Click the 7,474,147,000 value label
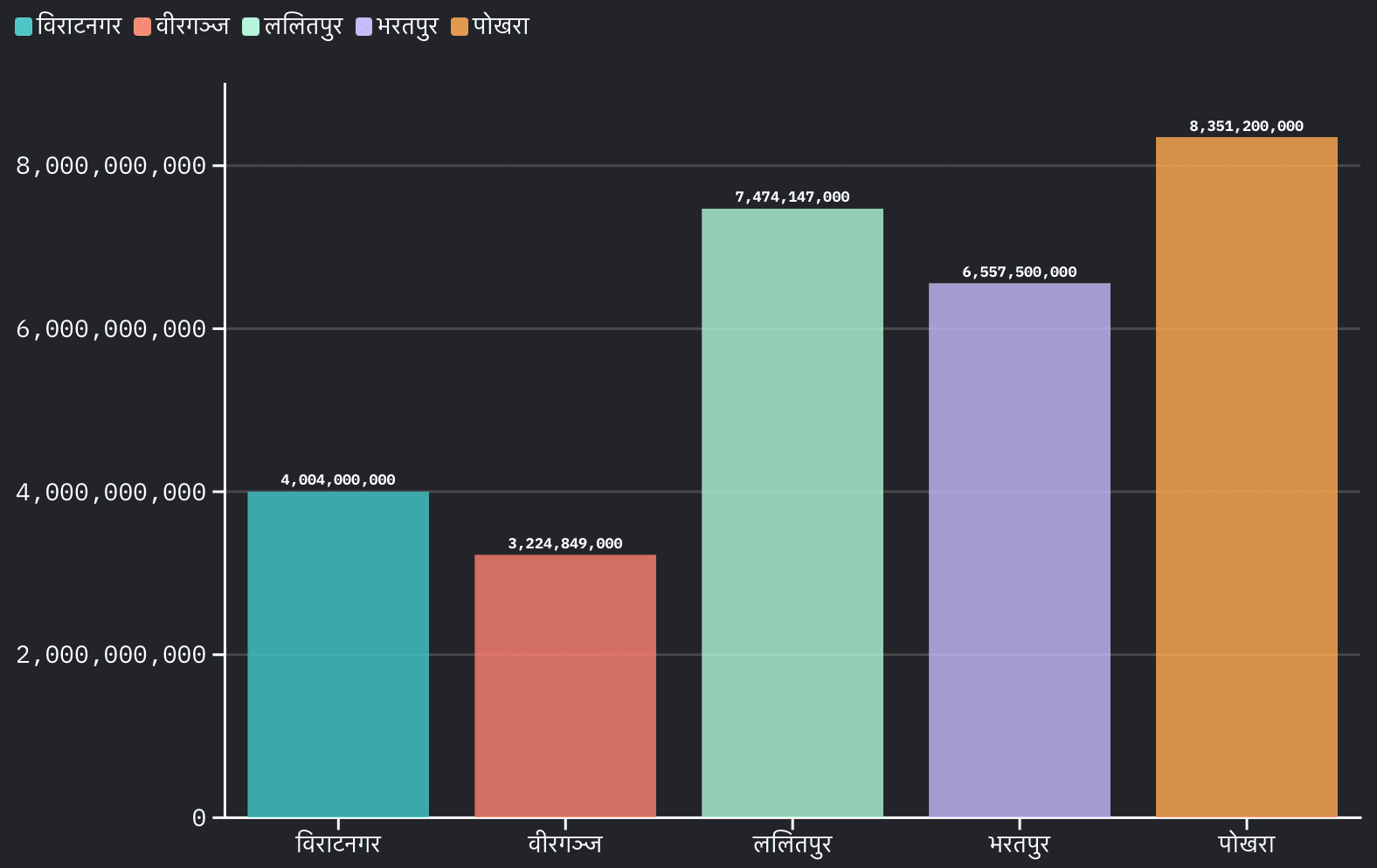Viewport: 1377px width, 868px height. 792,197
